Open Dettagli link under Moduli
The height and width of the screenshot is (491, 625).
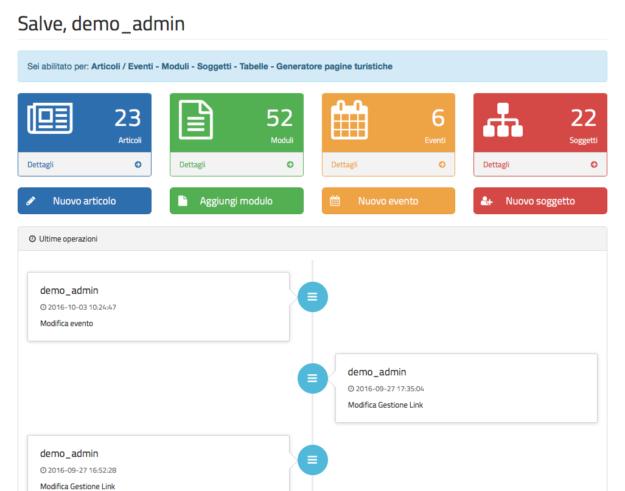pyautogui.click(x=193, y=164)
